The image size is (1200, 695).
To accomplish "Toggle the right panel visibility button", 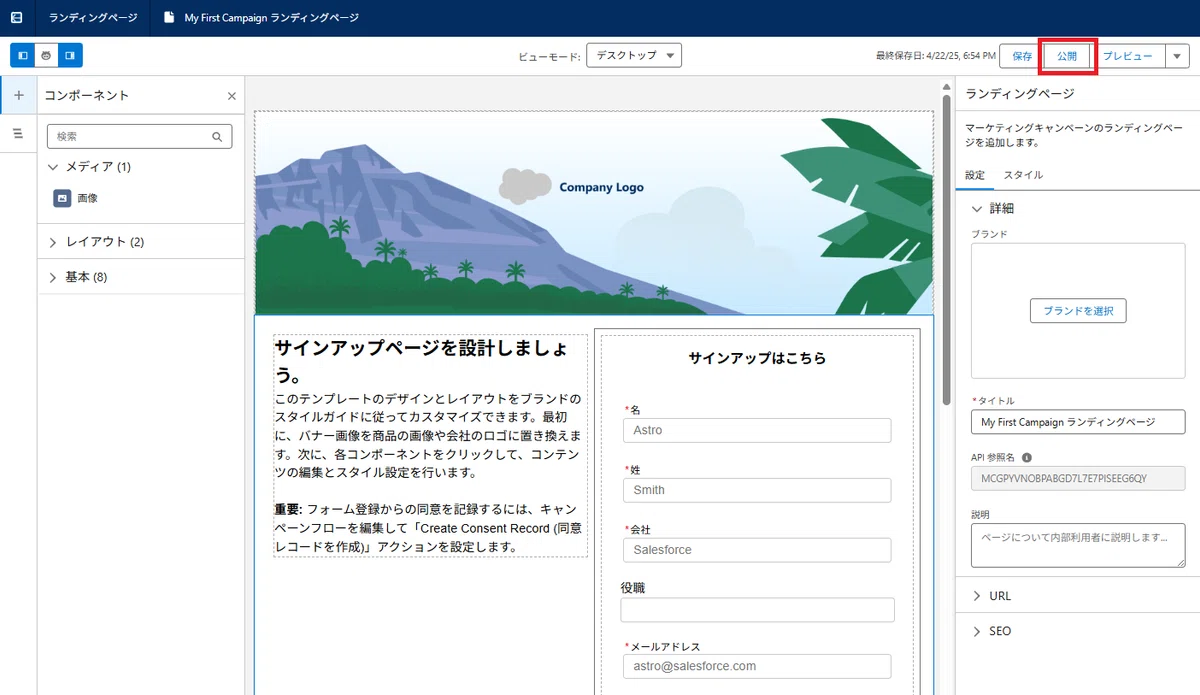I will (x=70, y=55).
